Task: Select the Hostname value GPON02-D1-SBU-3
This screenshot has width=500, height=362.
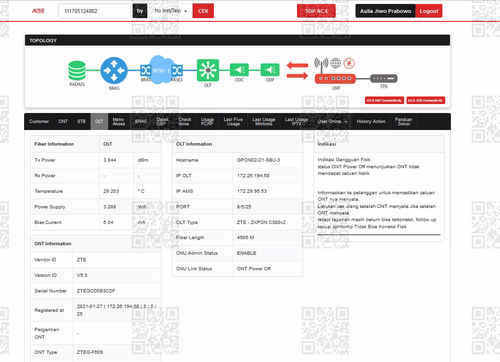Action: (x=258, y=160)
